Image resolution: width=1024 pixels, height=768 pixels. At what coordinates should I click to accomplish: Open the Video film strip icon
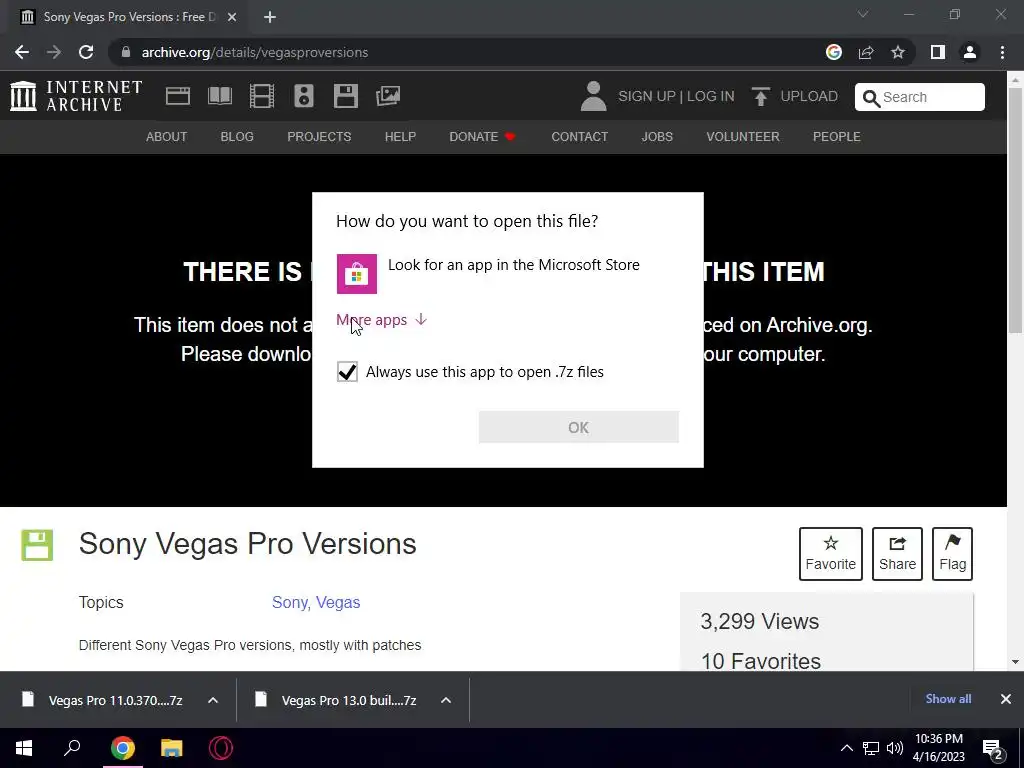point(262,96)
